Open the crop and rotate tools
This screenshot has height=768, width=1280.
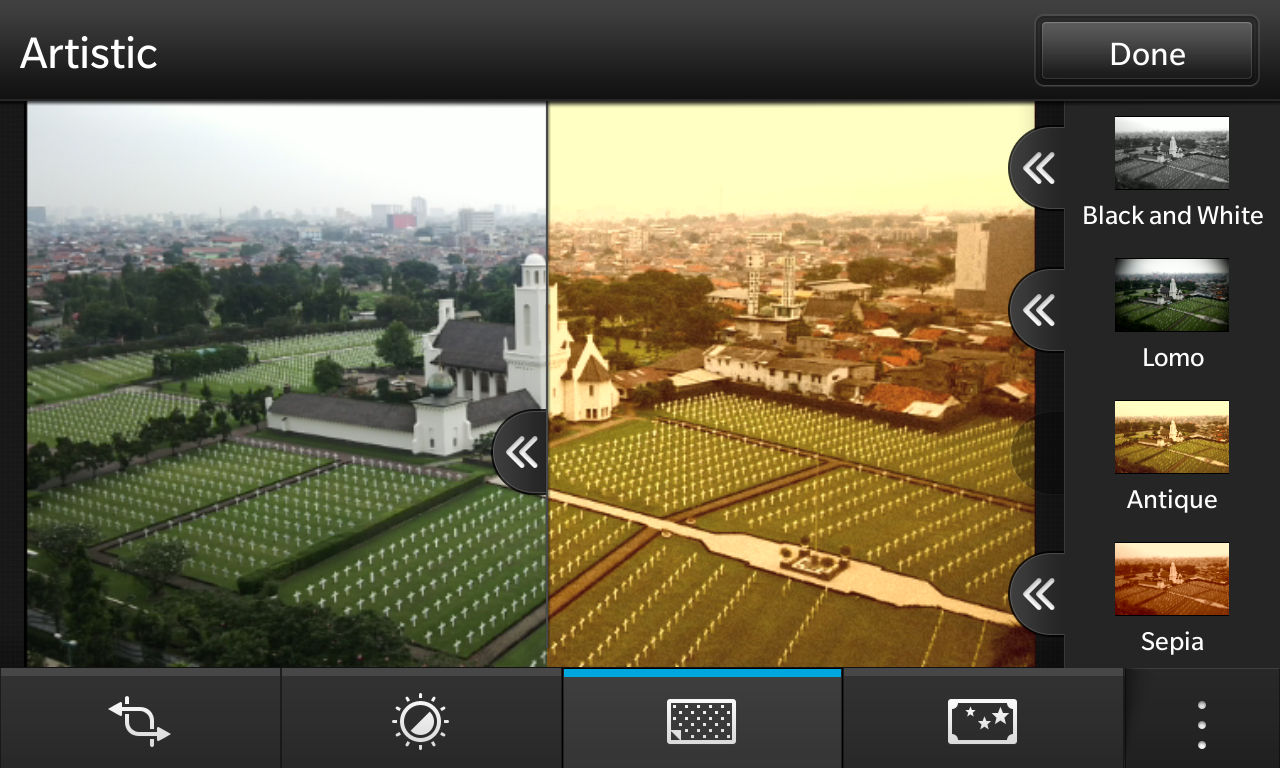(140, 720)
